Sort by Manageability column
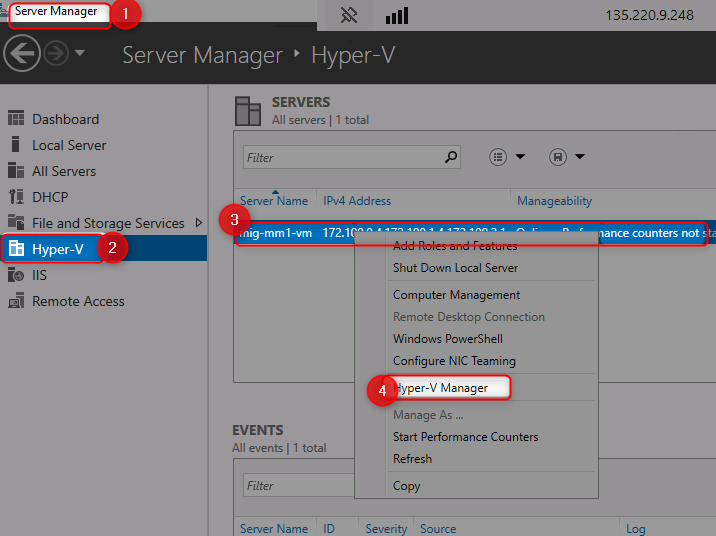This screenshot has height=536, width=716. tap(554, 201)
